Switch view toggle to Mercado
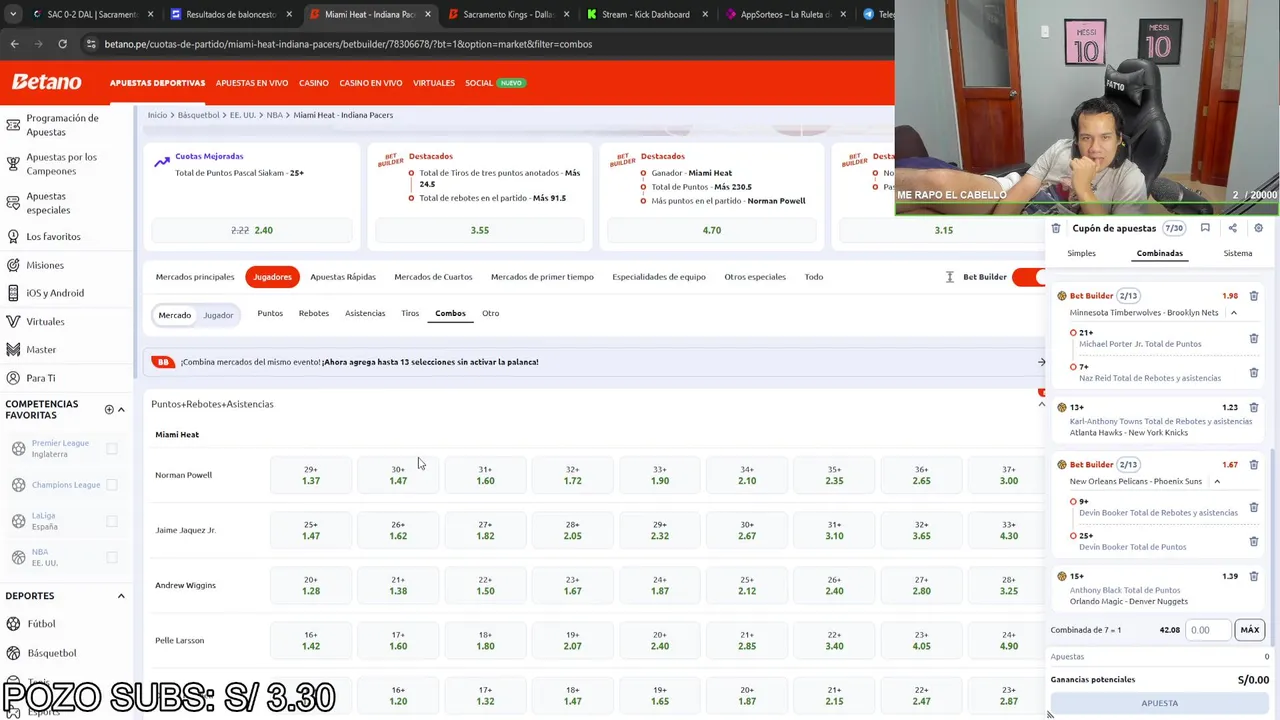 174,315
